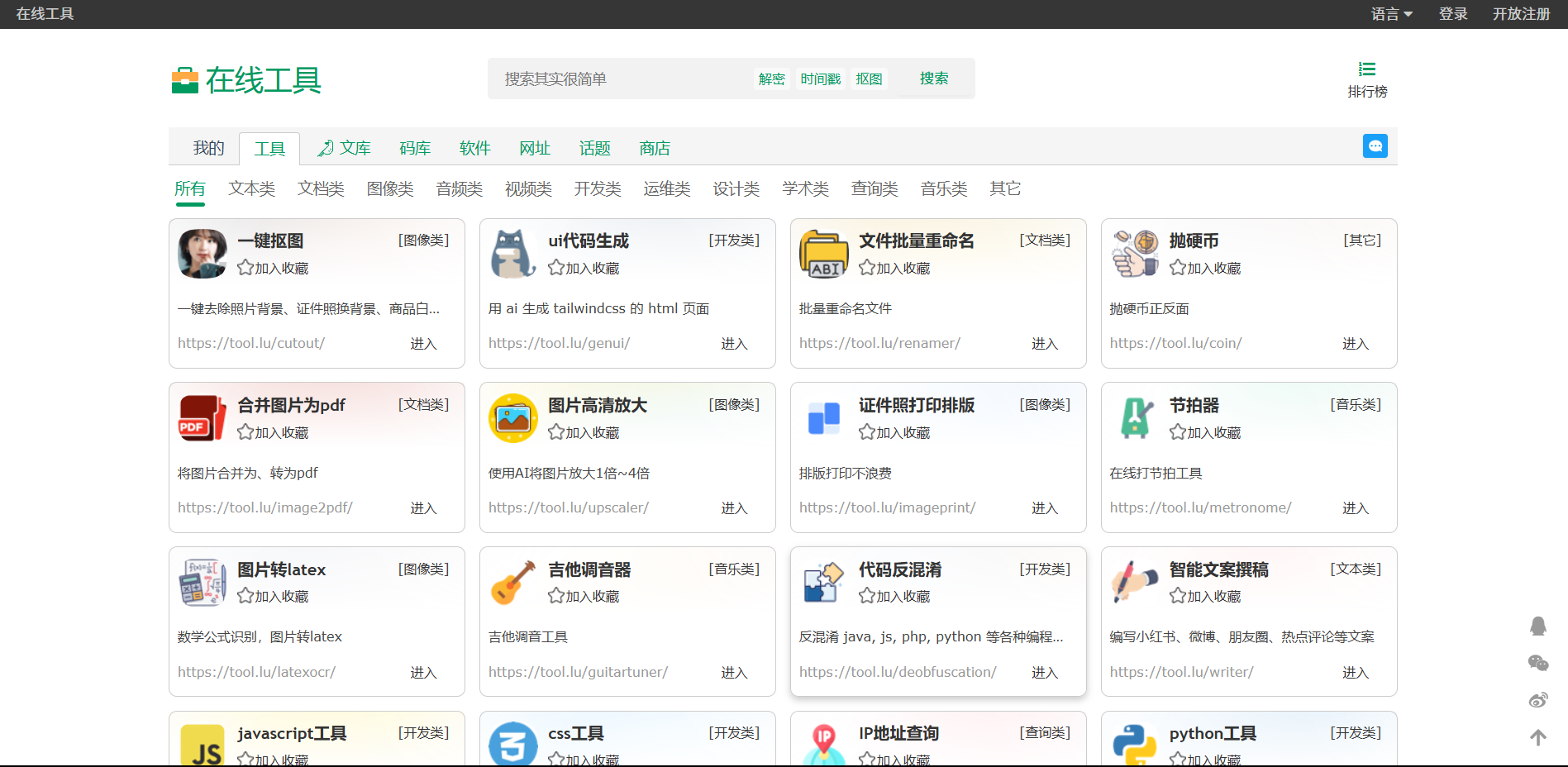Click the Weibo share icon

point(1537,700)
